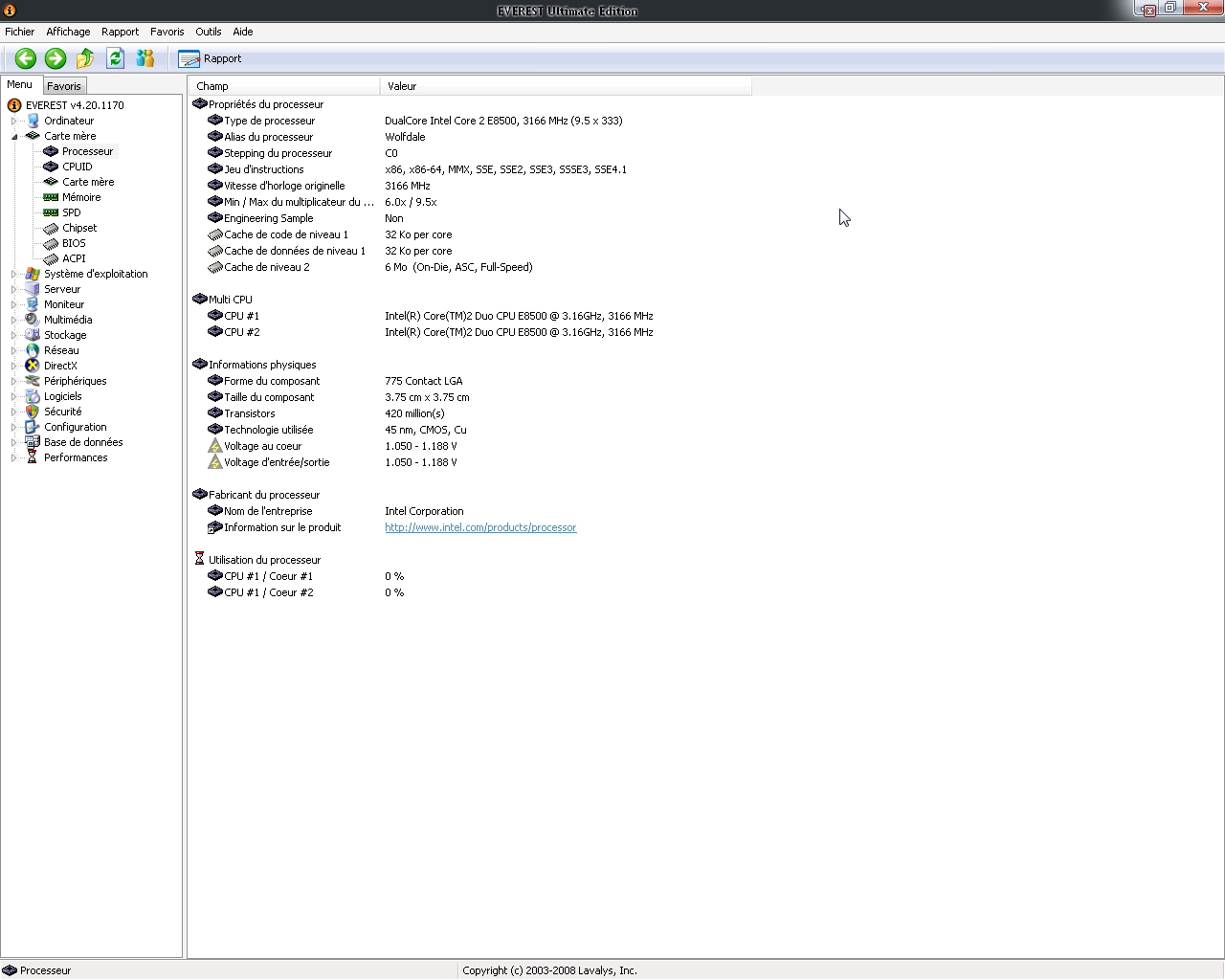Open the Aide menu
The width and height of the screenshot is (1225, 980).
(243, 32)
